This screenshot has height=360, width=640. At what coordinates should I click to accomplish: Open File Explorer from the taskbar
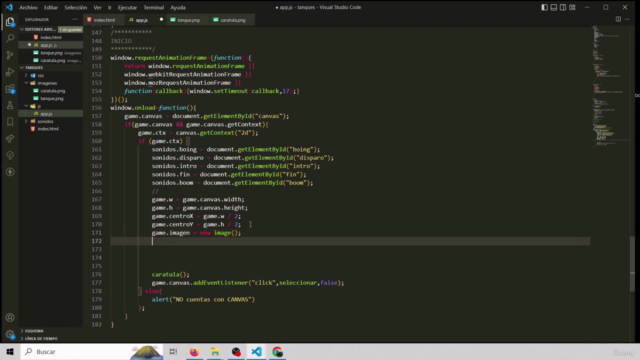click(215, 351)
